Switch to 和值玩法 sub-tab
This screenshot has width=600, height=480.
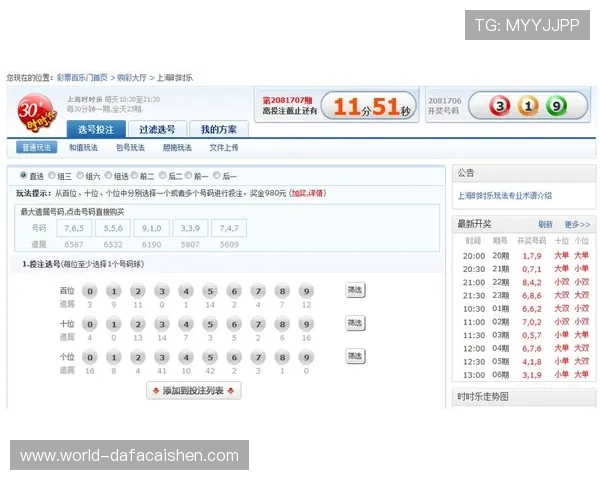(83, 147)
